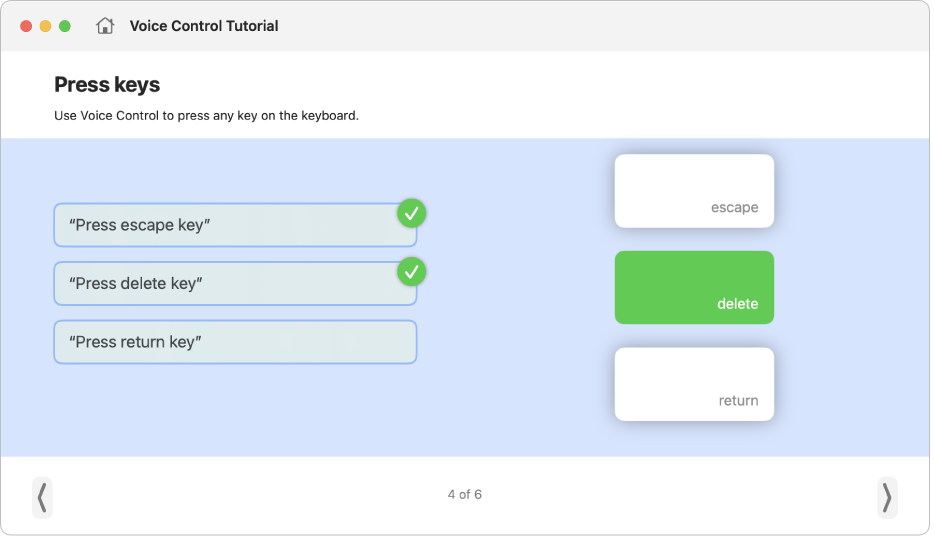Maximize the tutorial window

click(x=65, y=26)
